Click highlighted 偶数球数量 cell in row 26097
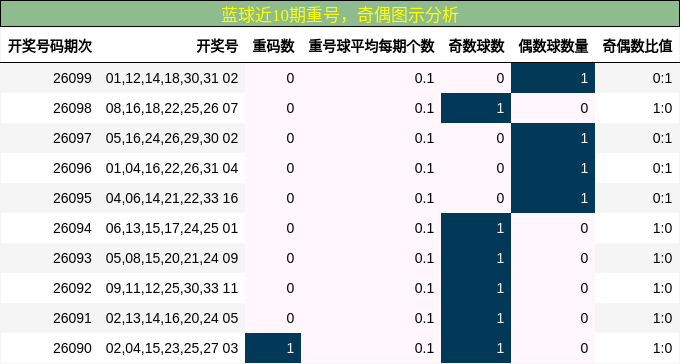Image resolution: width=680 pixels, height=364 pixels. point(553,138)
